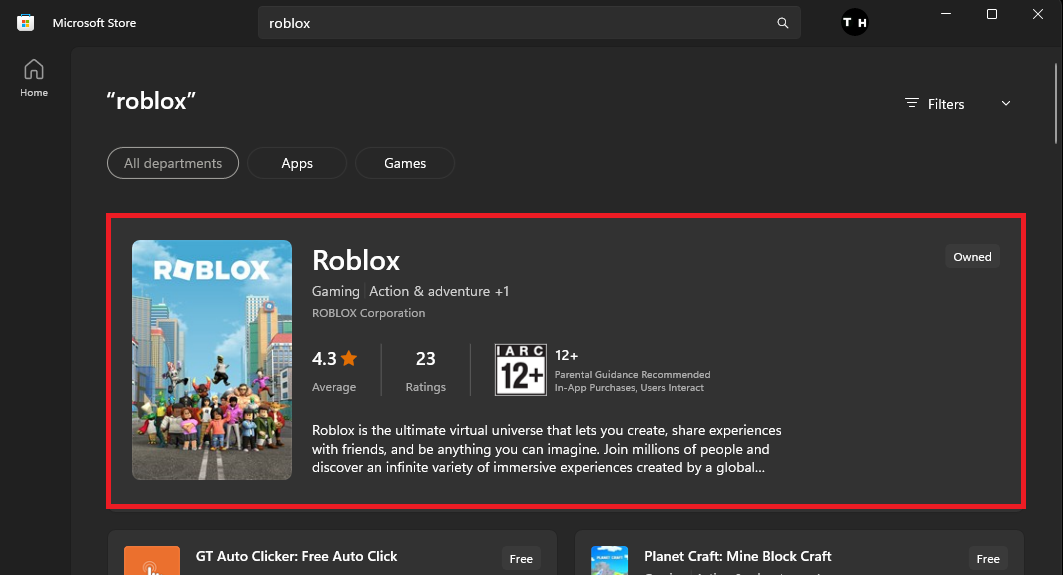Switch to the Games filter tab
Image resolution: width=1063 pixels, height=575 pixels.
[x=405, y=163]
